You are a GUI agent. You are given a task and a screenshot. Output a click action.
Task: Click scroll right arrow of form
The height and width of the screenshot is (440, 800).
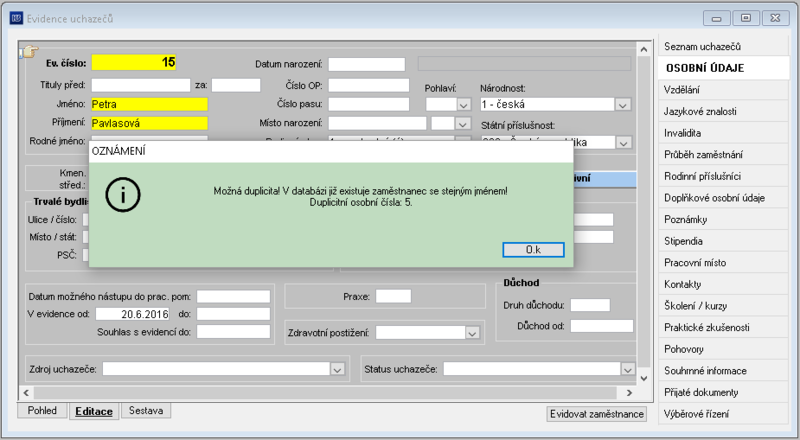pos(629,393)
